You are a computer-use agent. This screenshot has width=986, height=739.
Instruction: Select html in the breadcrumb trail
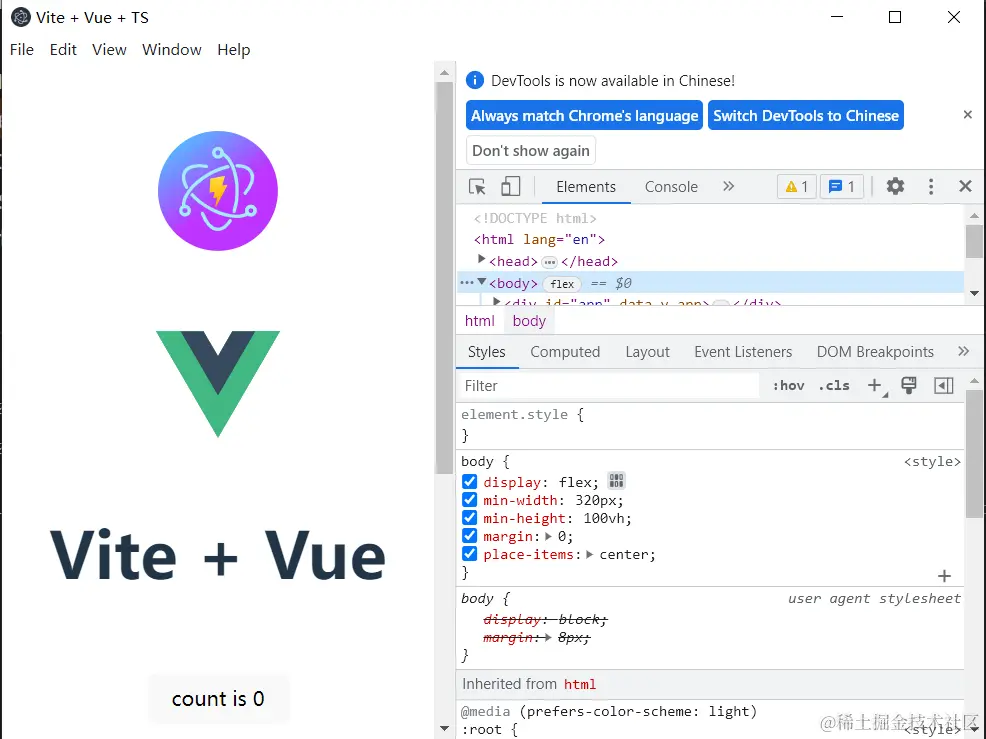(x=480, y=321)
